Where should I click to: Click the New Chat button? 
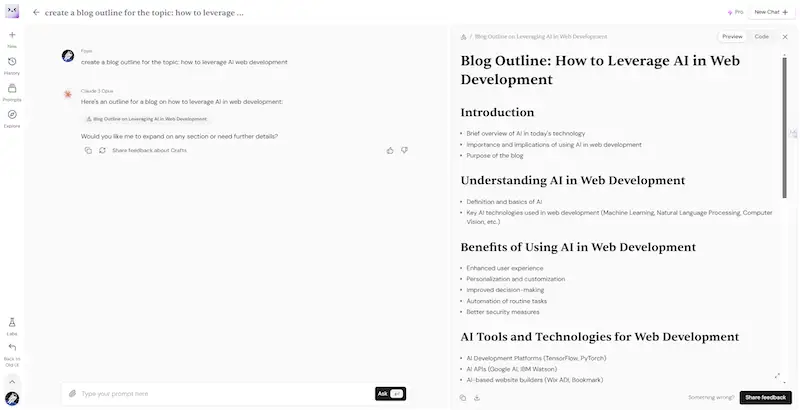[x=771, y=12]
